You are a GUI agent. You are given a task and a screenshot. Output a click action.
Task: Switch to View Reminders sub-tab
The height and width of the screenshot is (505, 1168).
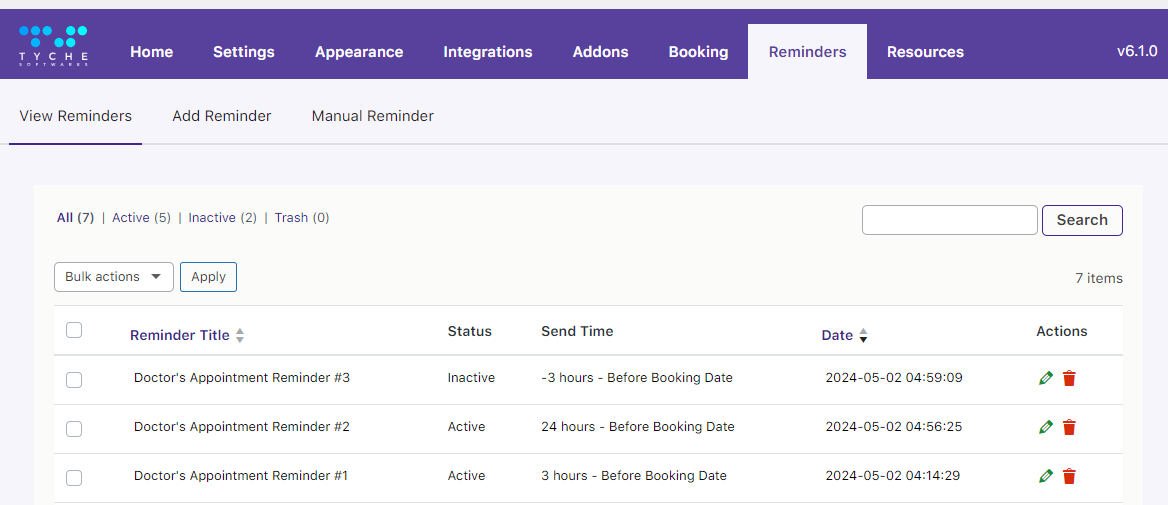pos(75,116)
